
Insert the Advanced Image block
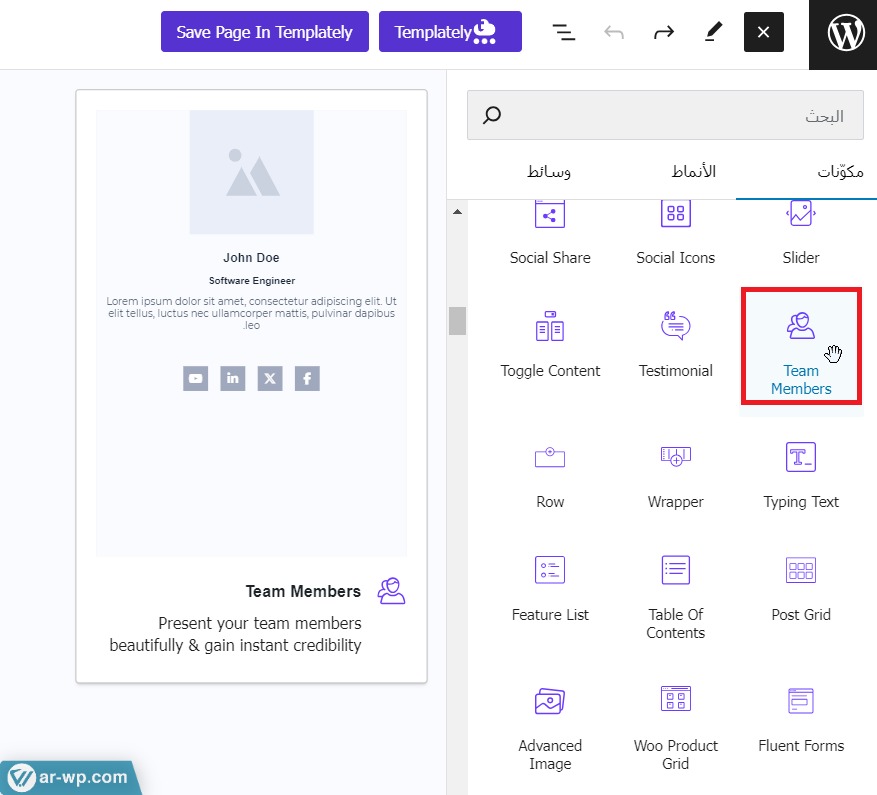(x=550, y=727)
